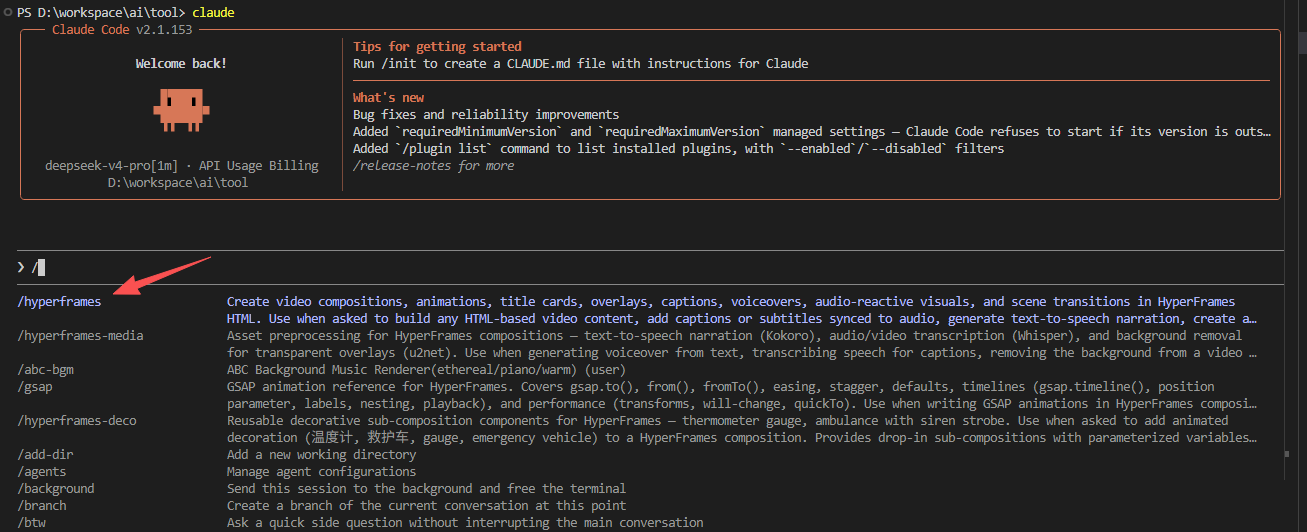
Task: Click the small circle icon before PS prompt
Action: click(7, 12)
